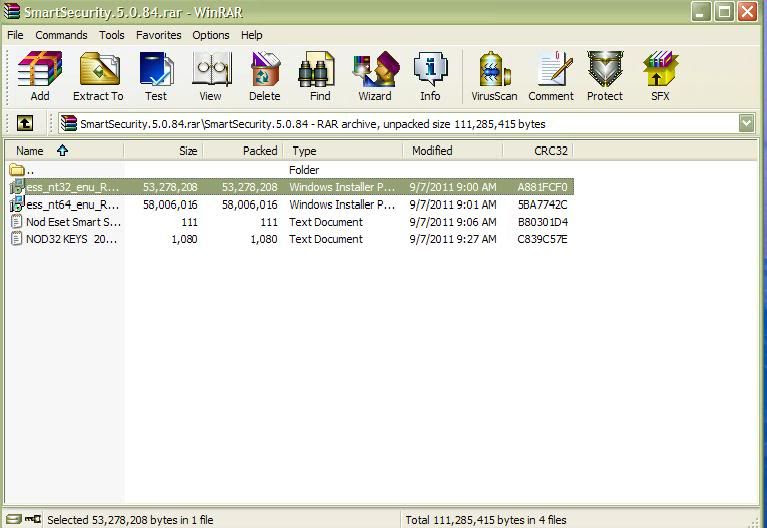The height and width of the screenshot is (528, 767).
Task: Click size value 58,006,016 in Size column
Action: (170, 205)
